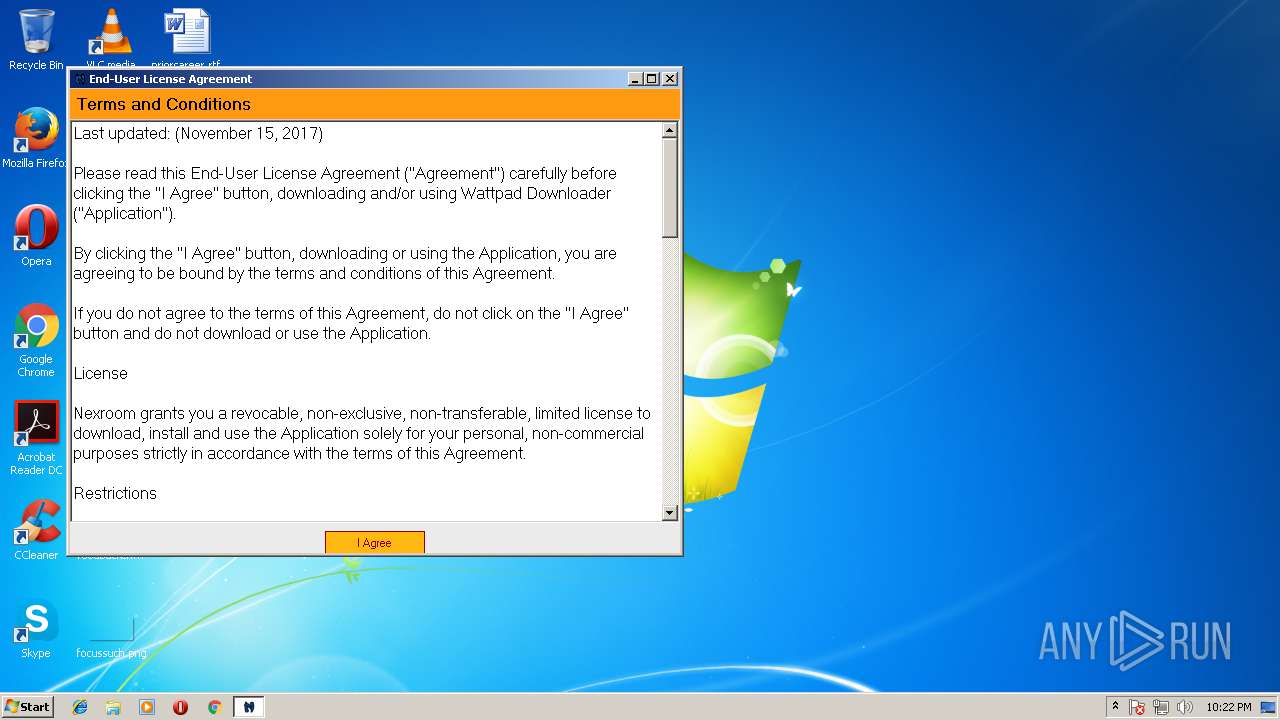Click the 10:22 PM system clock
Screen dimensions: 1280x720
coord(1228,707)
